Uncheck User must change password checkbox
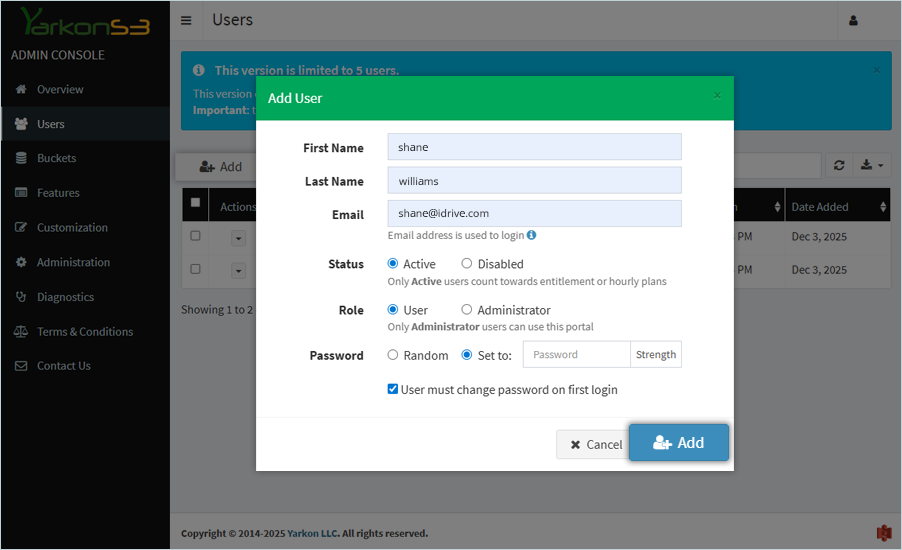The image size is (902, 550). [393, 389]
